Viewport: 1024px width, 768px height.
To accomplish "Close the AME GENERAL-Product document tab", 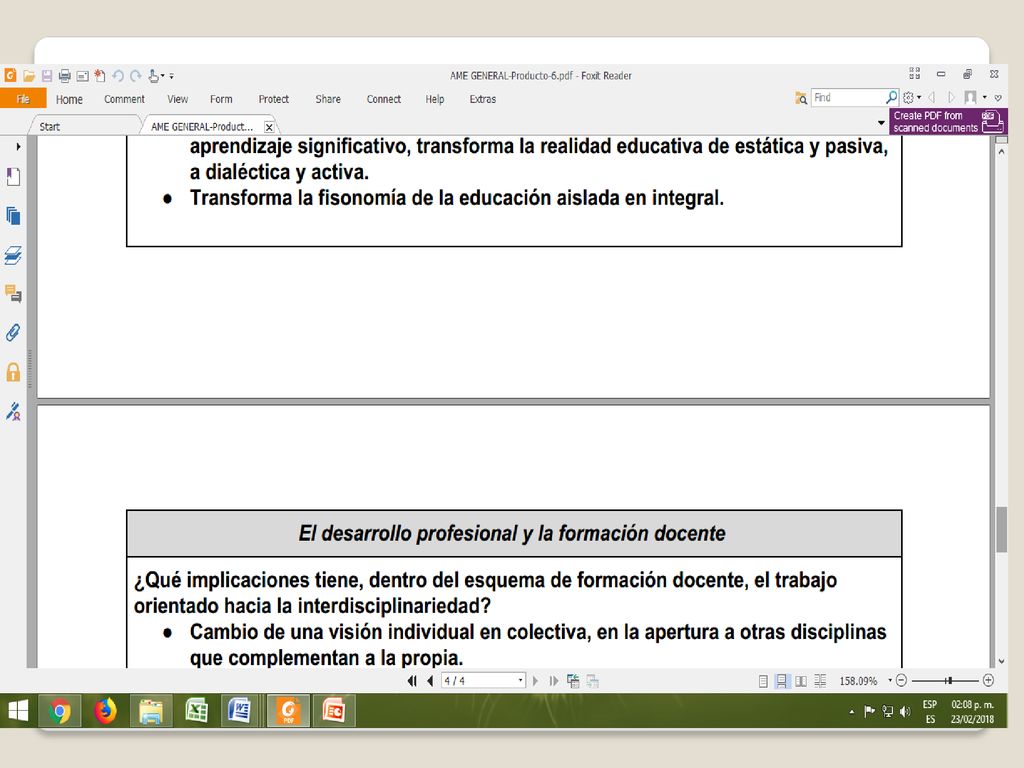I will pos(268,127).
